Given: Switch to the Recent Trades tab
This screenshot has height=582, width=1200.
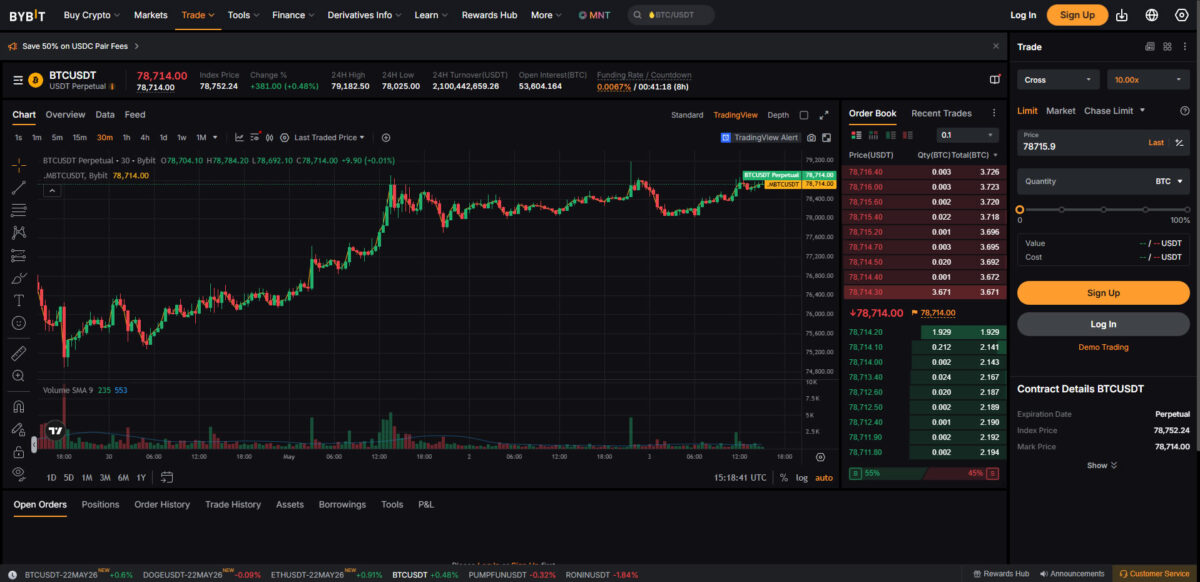Looking at the screenshot, I should point(941,113).
